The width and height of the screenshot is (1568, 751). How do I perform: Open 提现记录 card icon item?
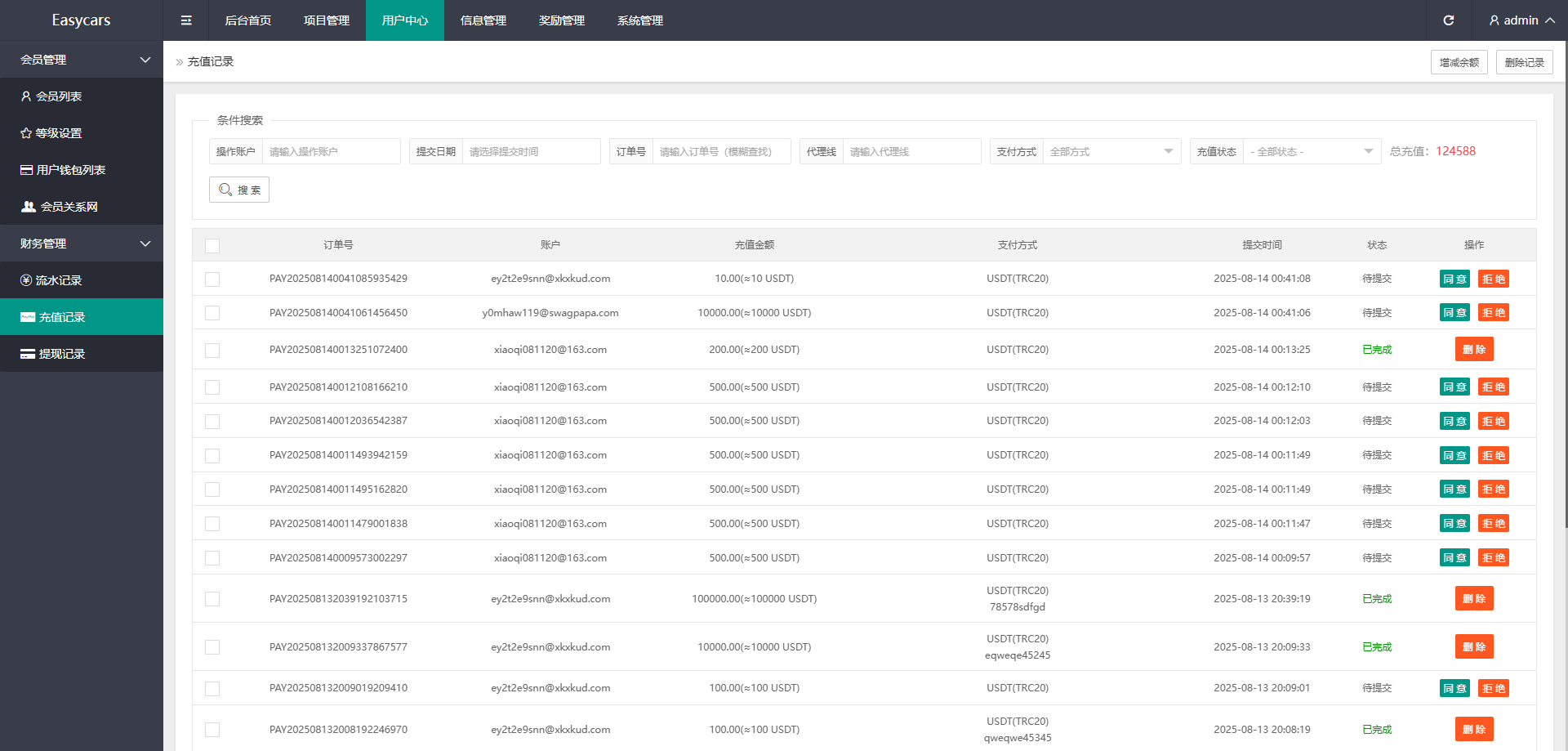28,354
